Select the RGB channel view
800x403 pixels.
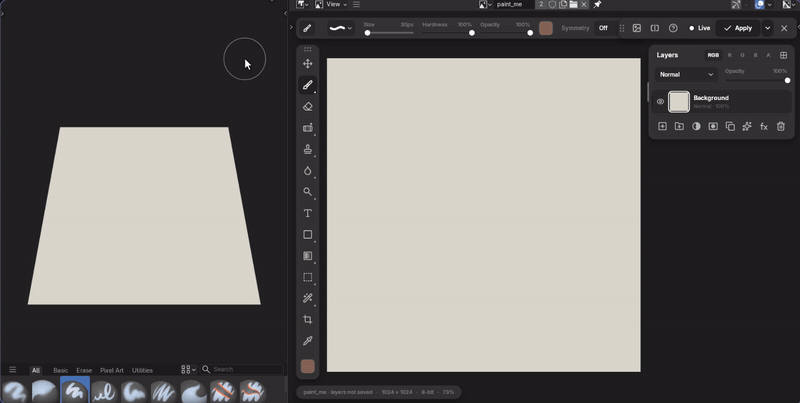[713, 55]
